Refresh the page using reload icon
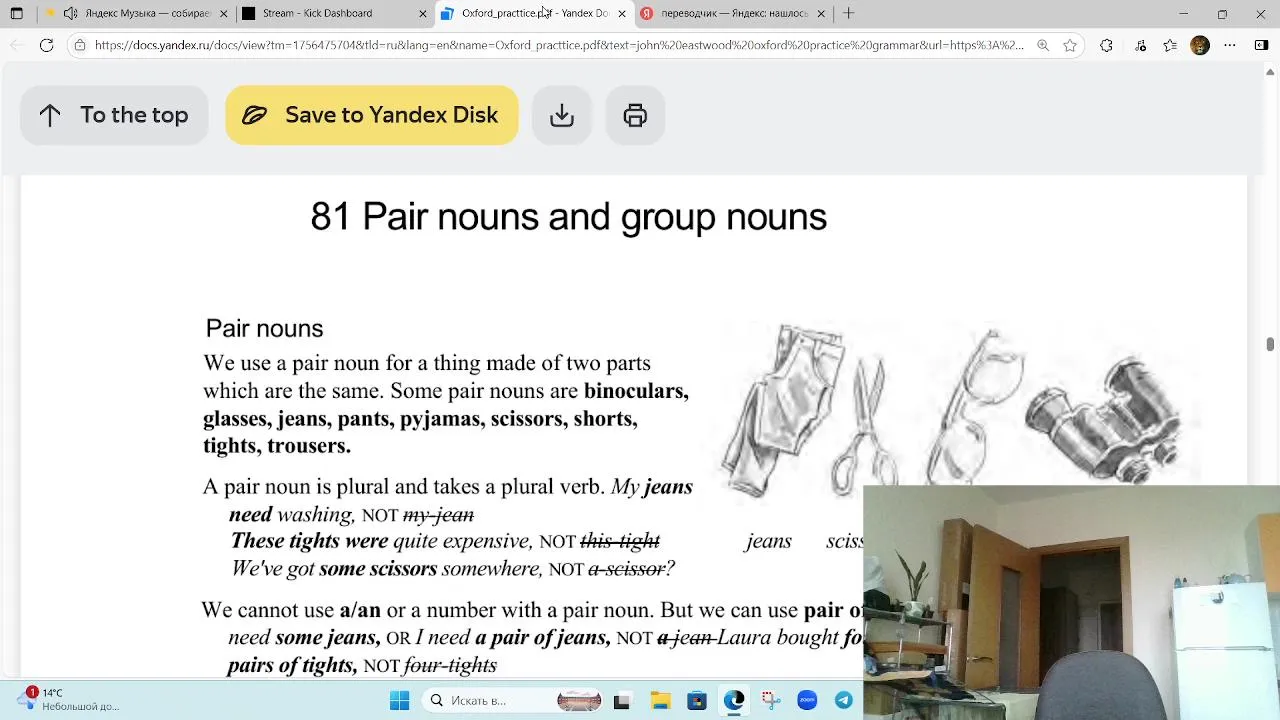Screen dimensions: 1280x720 46,45
